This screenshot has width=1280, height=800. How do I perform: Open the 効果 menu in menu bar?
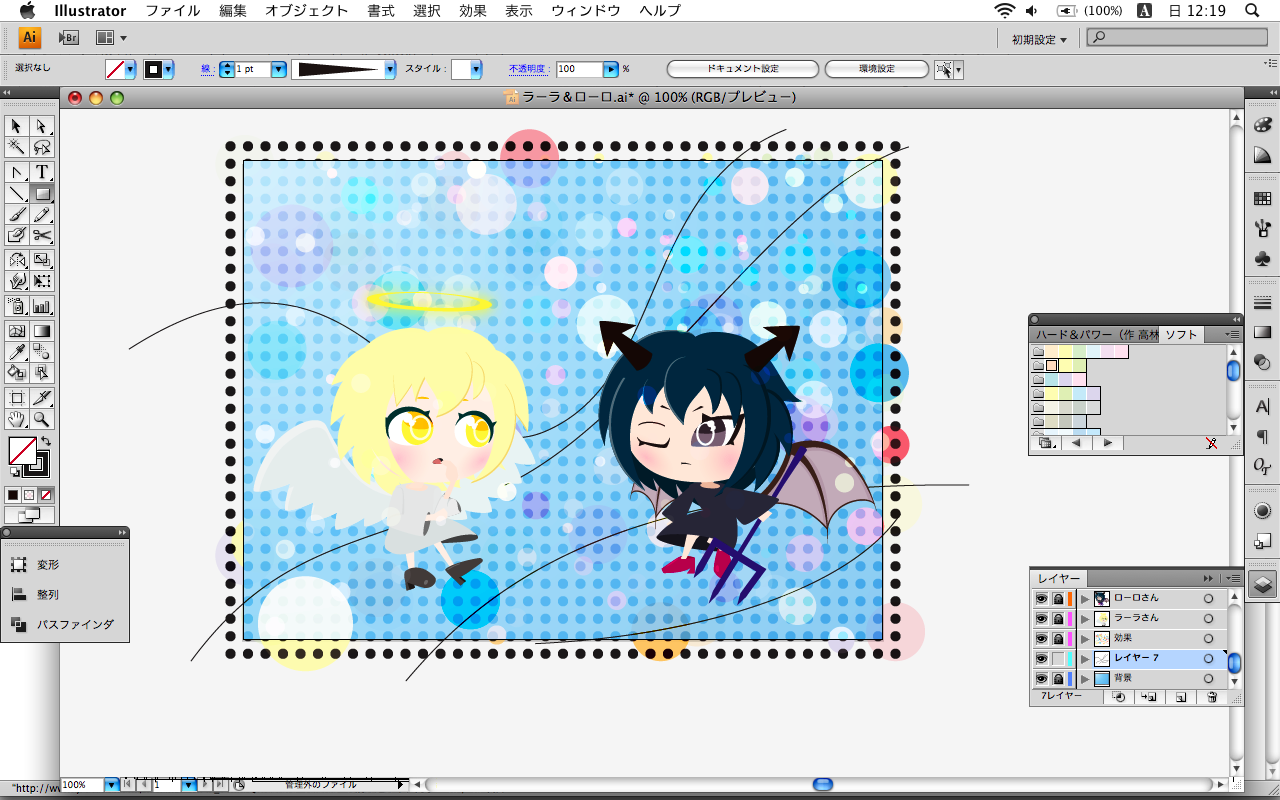coord(473,11)
